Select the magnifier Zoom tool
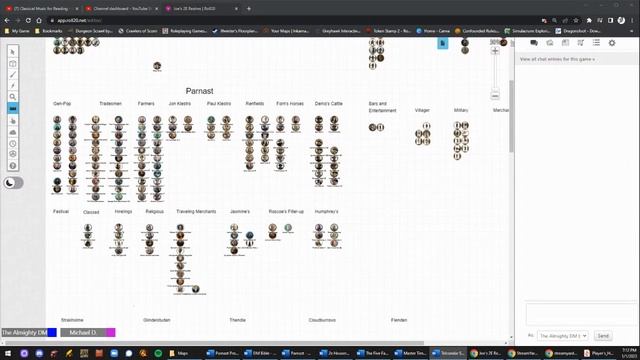Viewport: 640px width, 360px height. click(x=13, y=97)
